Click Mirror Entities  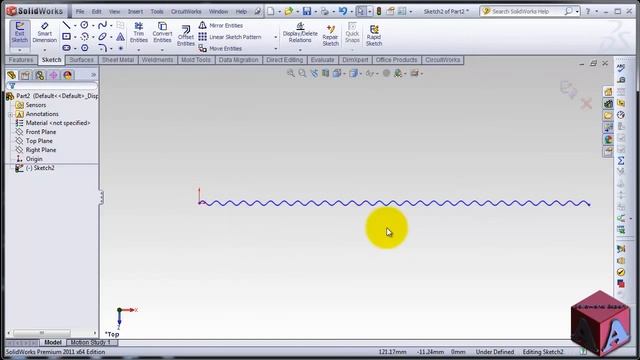coord(221,25)
